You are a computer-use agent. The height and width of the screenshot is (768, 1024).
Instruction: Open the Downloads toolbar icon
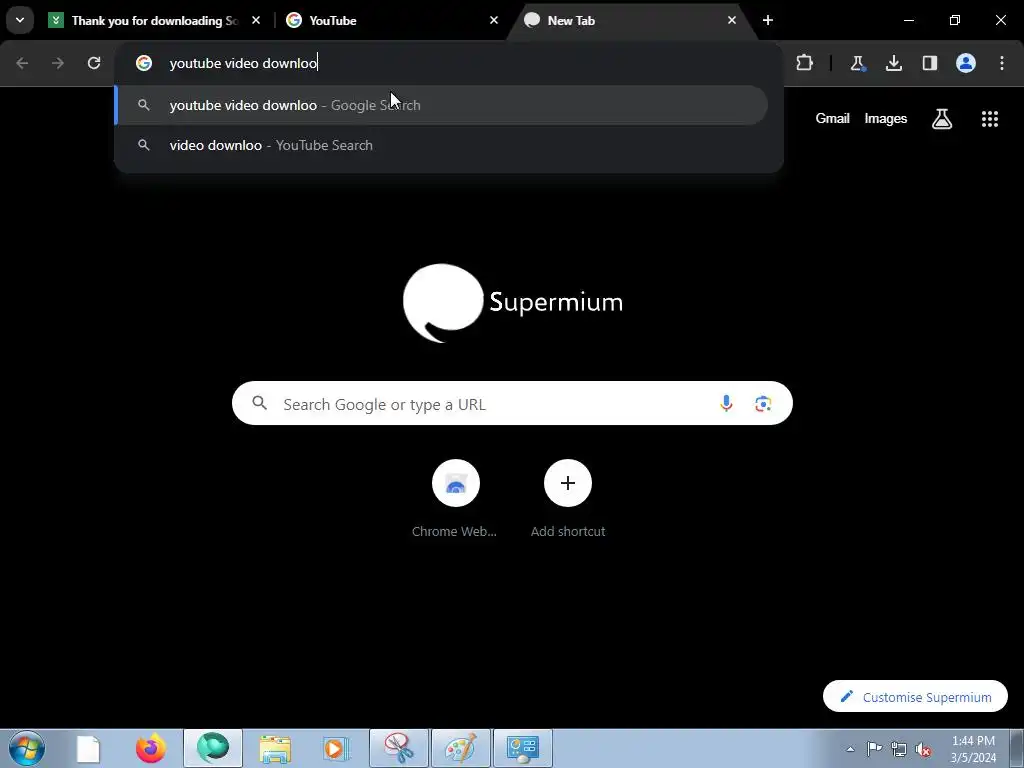click(893, 63)
